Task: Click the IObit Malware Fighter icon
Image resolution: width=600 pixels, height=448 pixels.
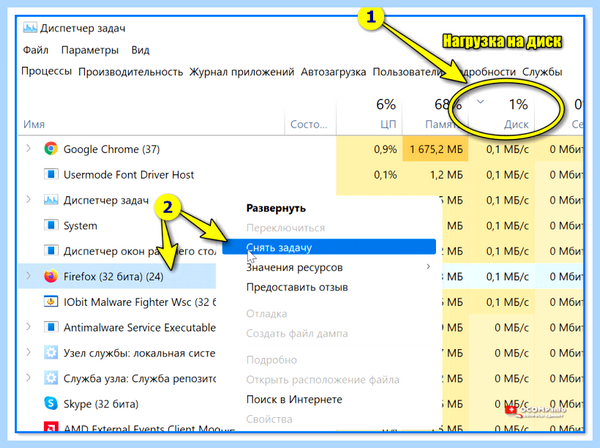Action: (51, 301)
